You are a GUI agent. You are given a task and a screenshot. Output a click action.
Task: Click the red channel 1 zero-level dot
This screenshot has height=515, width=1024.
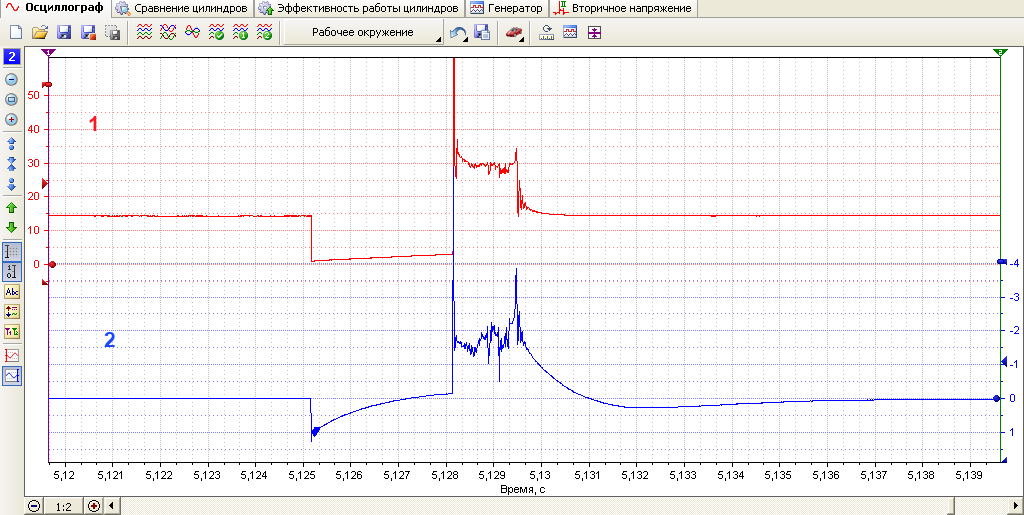point(52,264)
